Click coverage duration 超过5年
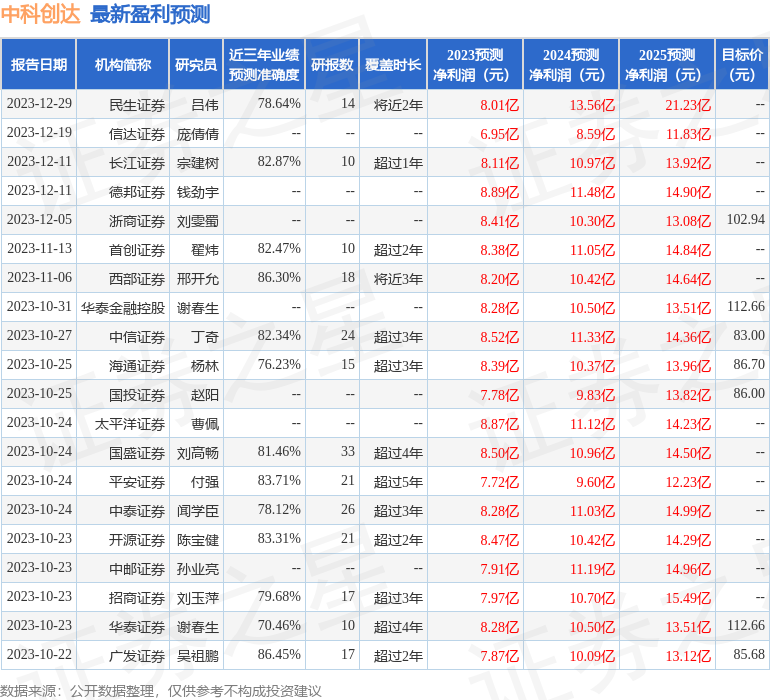This screenshot has height=700, width=770. pyautogui.click(x=398, y=481)
